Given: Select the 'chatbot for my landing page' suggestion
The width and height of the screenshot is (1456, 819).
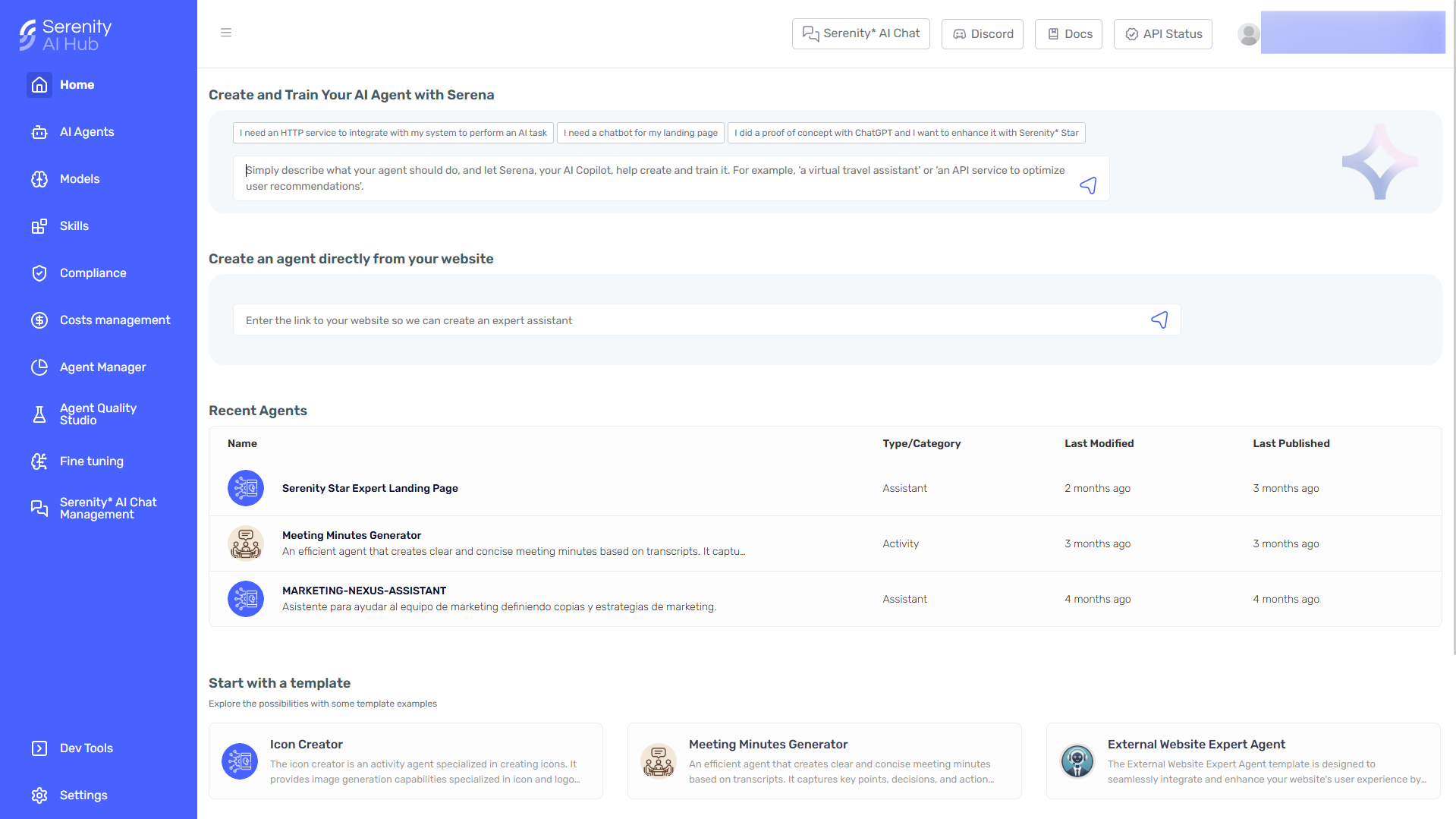Looking at the screenshot, I should pyautogui.click(x=640, y=133).
